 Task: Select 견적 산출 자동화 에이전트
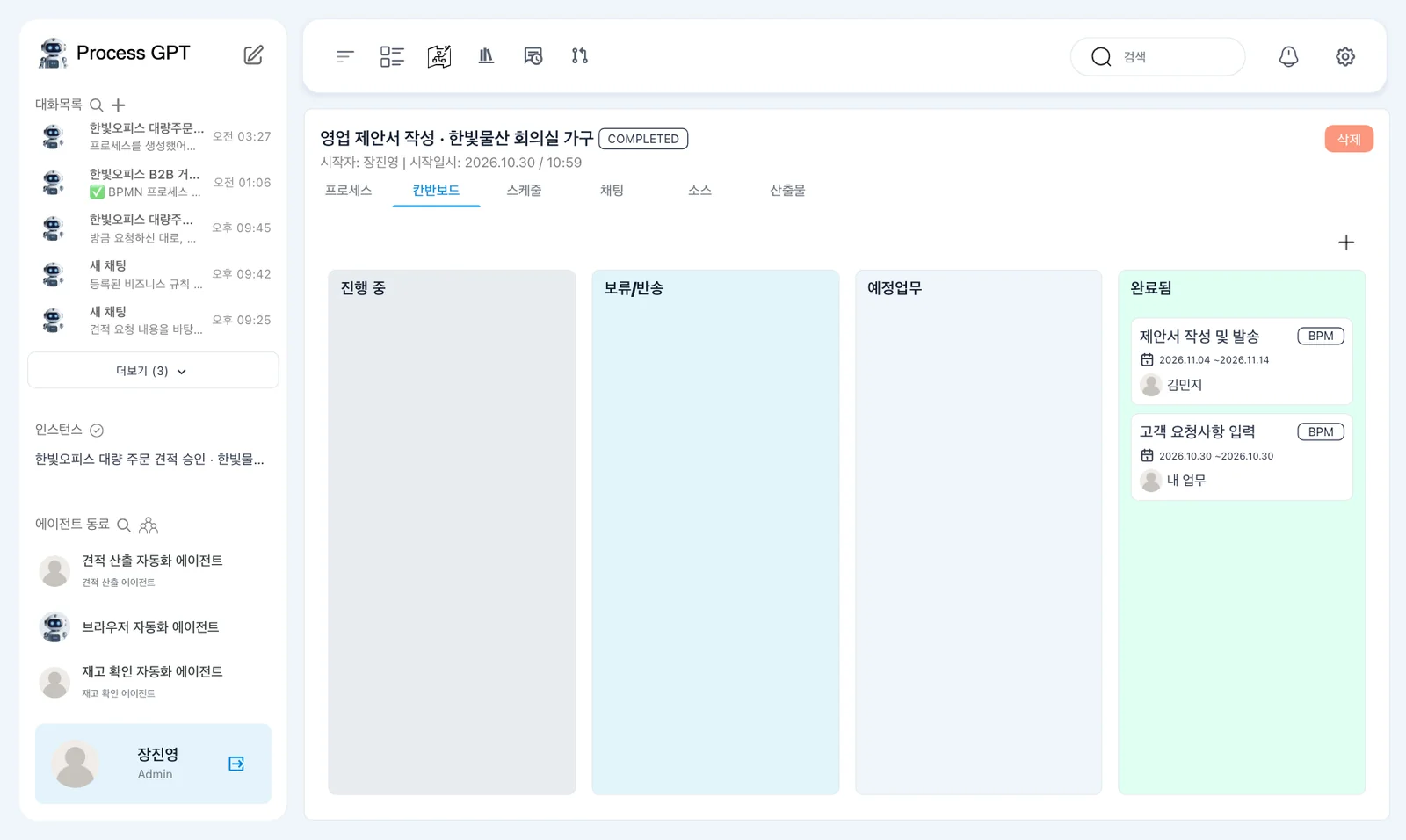(153, 570)
